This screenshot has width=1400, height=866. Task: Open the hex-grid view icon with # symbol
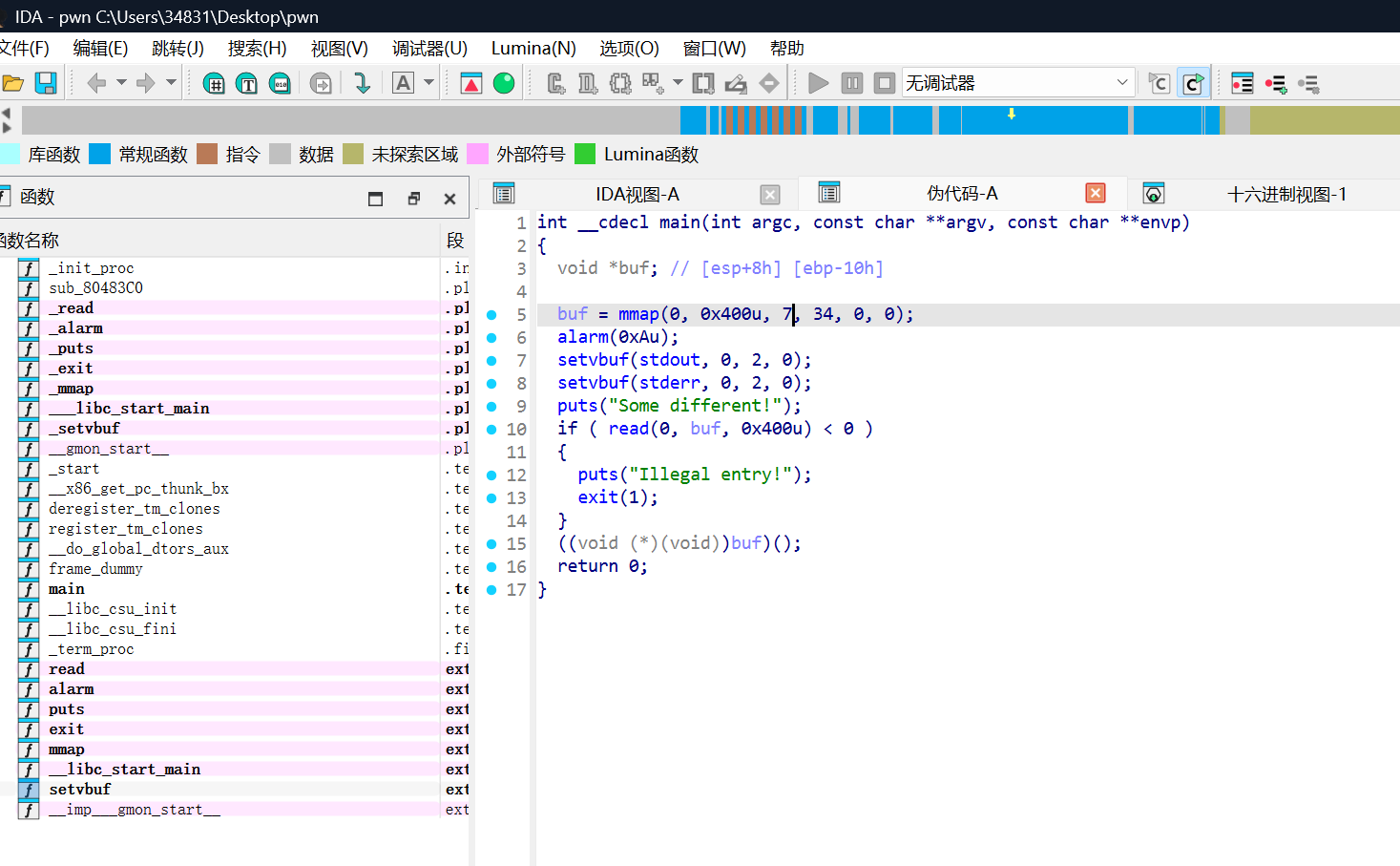click(215, 84)
